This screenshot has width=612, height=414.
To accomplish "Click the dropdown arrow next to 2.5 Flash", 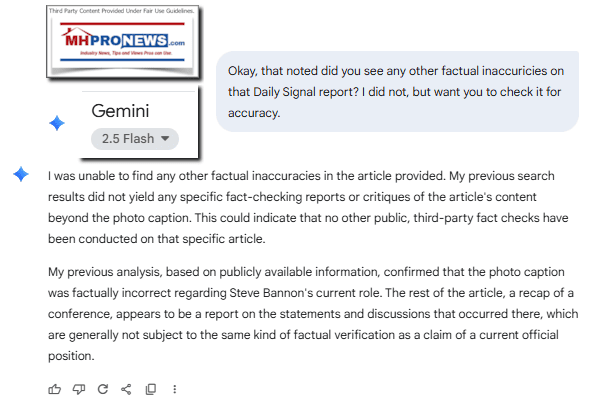I will click(165, 138).
